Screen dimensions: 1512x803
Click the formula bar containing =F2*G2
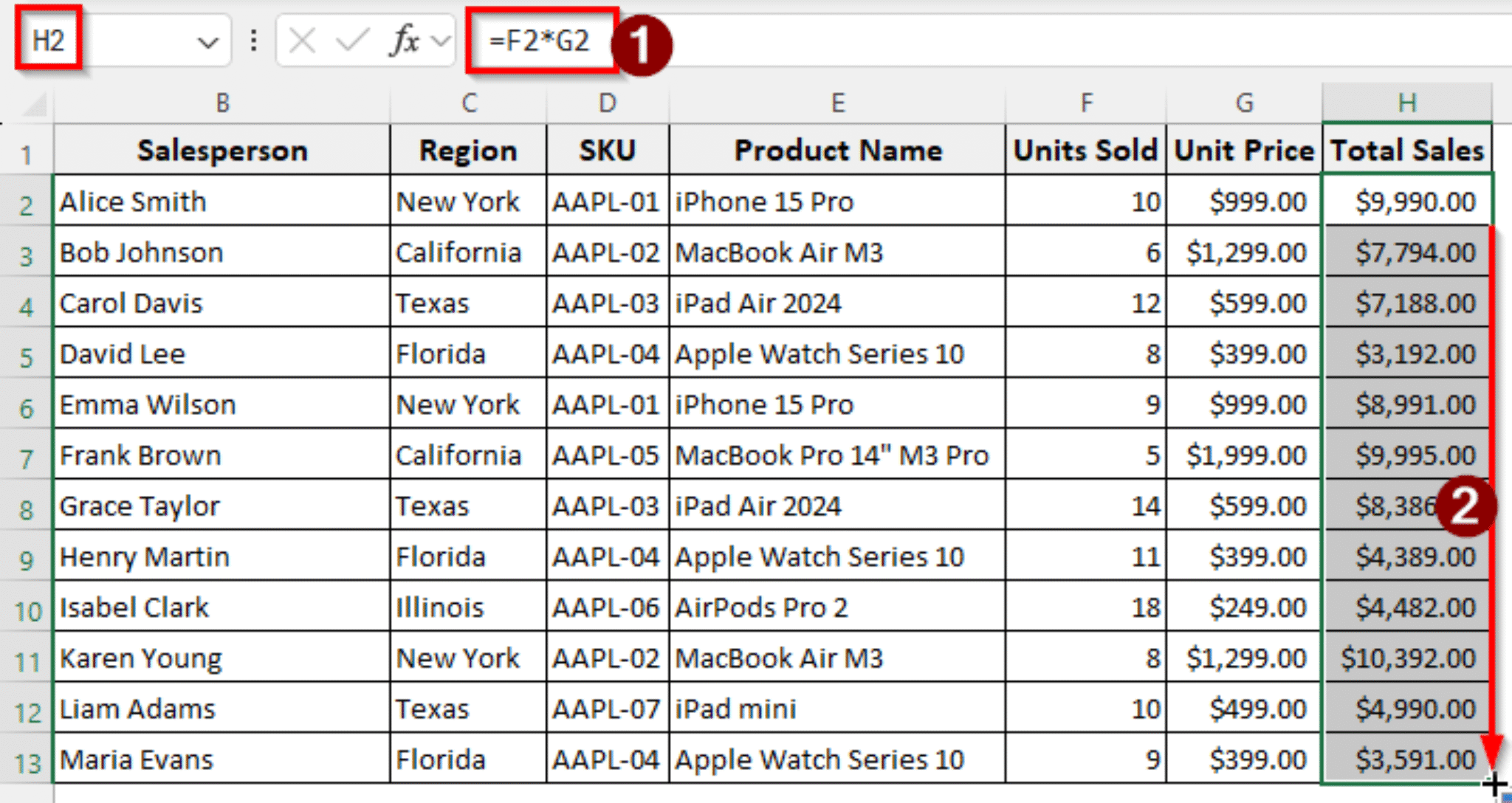(x=539, y=41)
